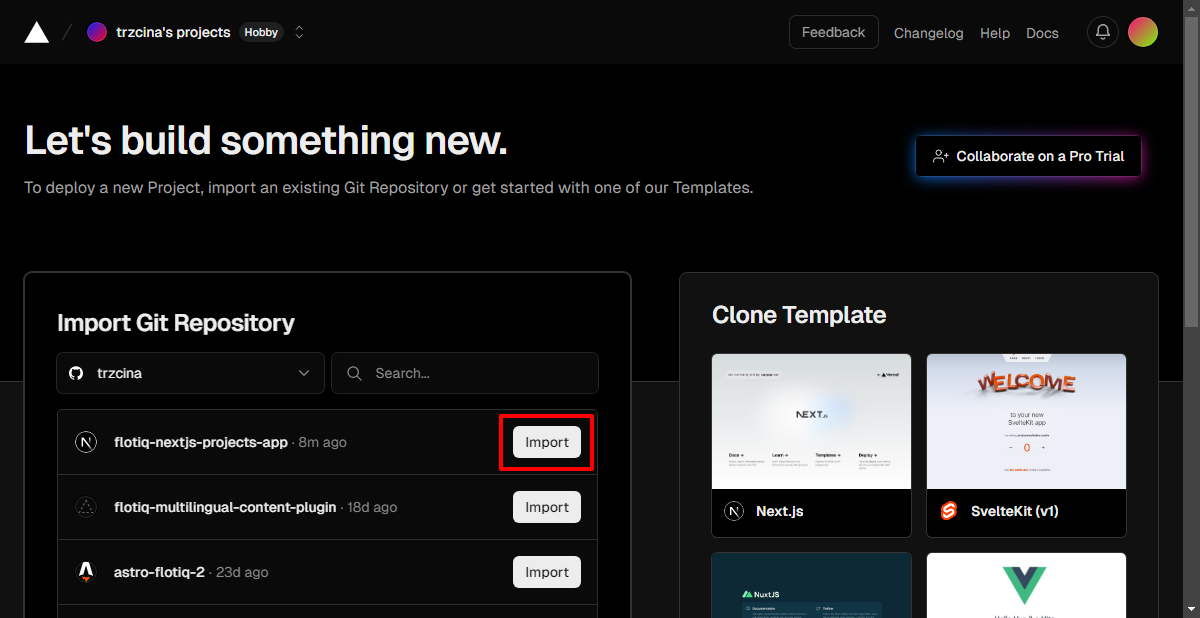Open the Next.js template thumbnail
Viewport: 1200px width, 618px height.
811,421
